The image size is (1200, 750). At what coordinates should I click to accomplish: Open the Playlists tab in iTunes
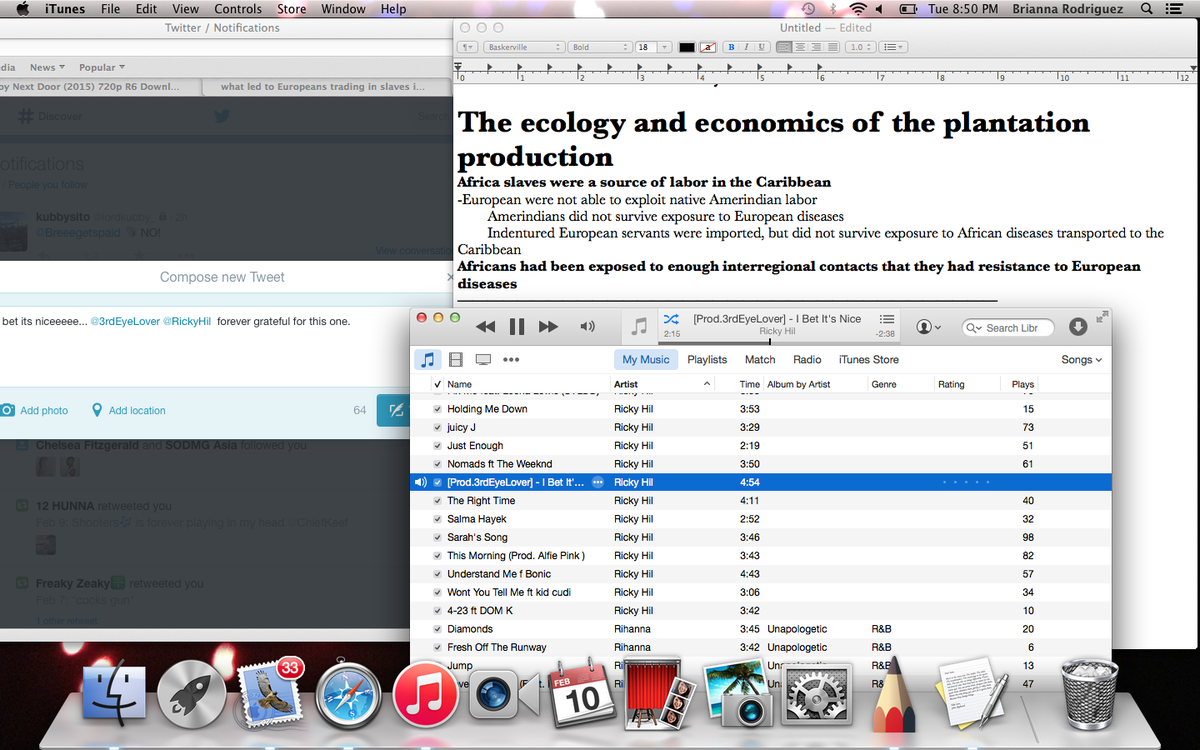click(707, 359)
